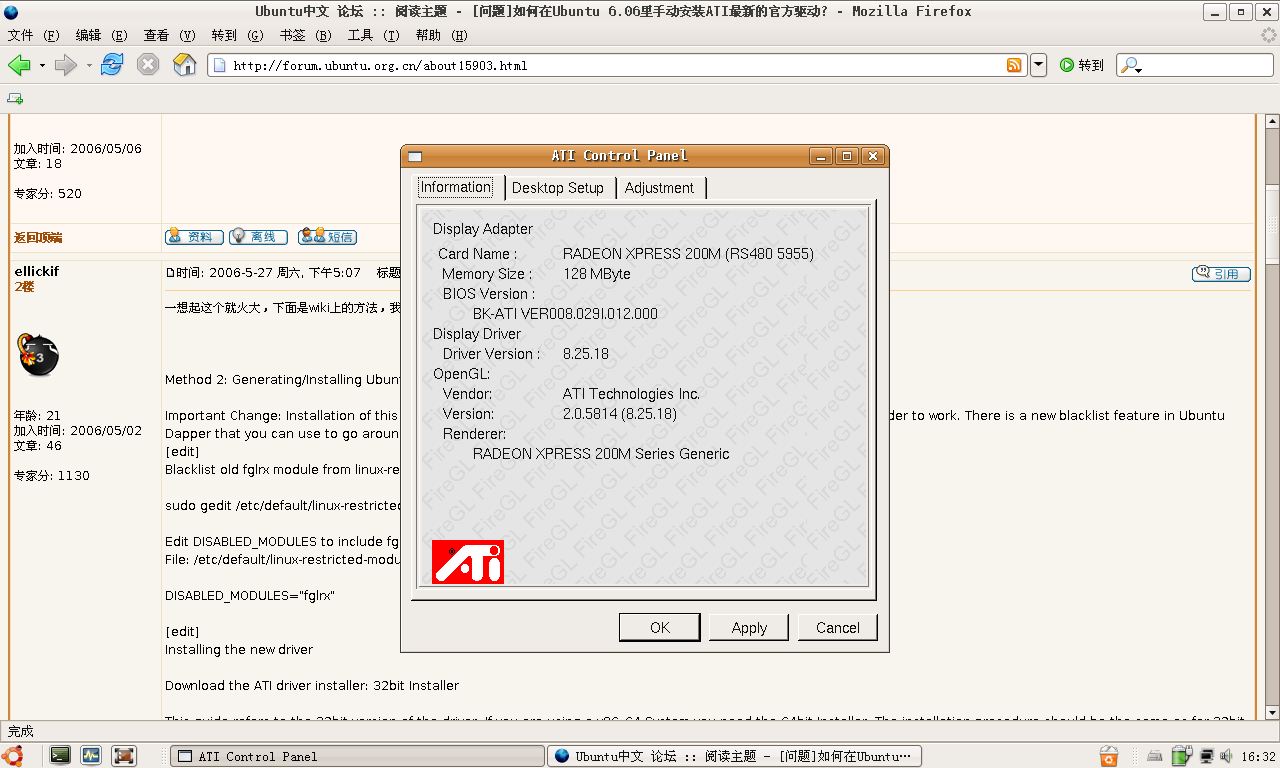The image size is (1280, 768).
Task: Reload the page with the Refresh icon
Action: 112,65
